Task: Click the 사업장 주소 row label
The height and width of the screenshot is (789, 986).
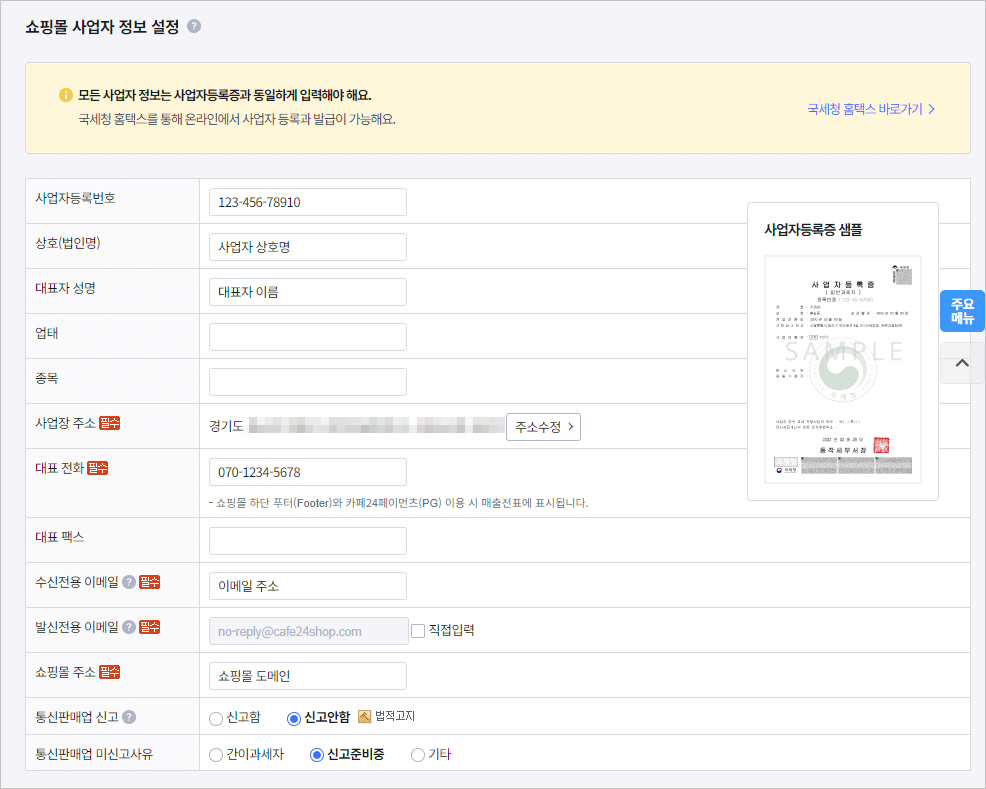Action: tap(65, 423)
